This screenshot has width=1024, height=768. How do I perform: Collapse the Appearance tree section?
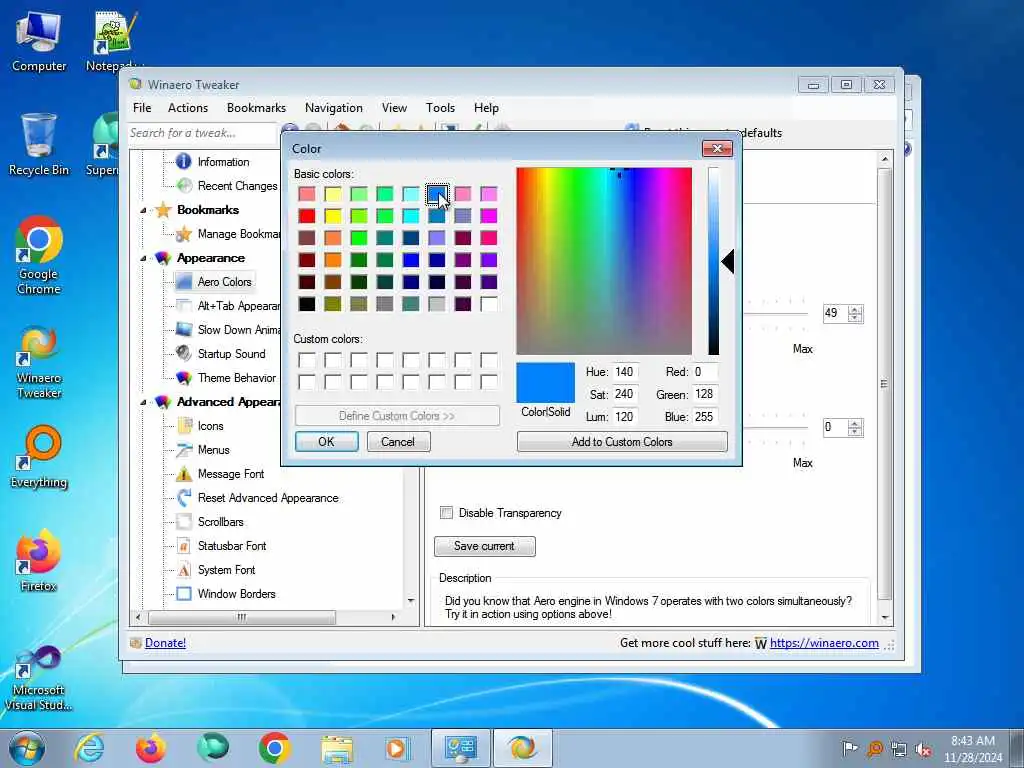point(143,259)
